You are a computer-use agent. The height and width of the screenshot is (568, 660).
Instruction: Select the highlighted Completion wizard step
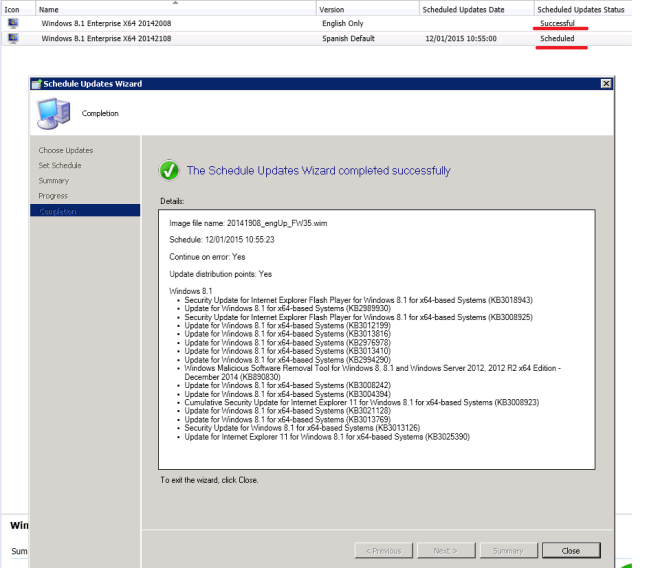[58, 211]
